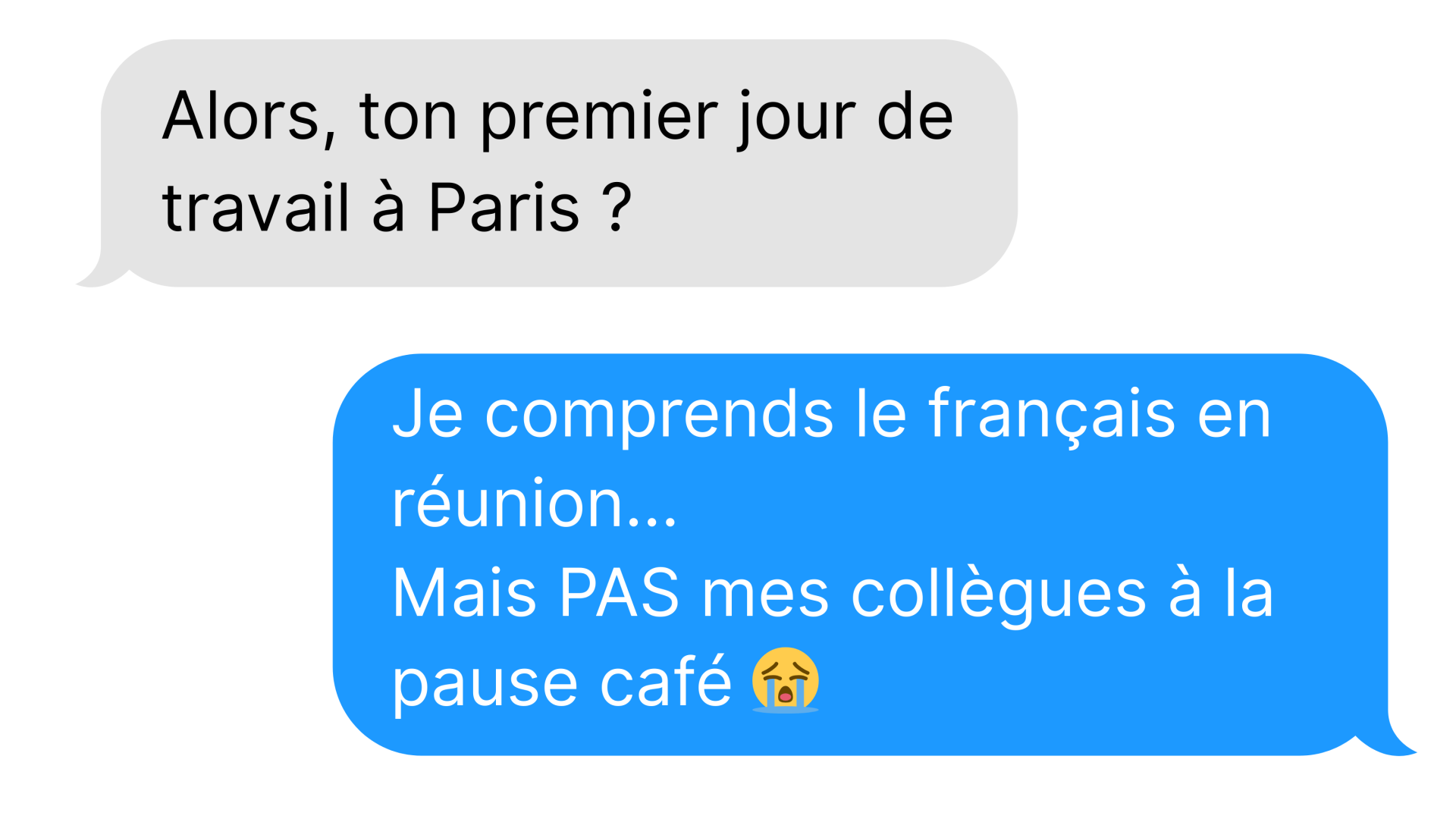Click the word "Je" starting the reply
Viewport: 1456px width, 819px height.
[x=427, y=413]
